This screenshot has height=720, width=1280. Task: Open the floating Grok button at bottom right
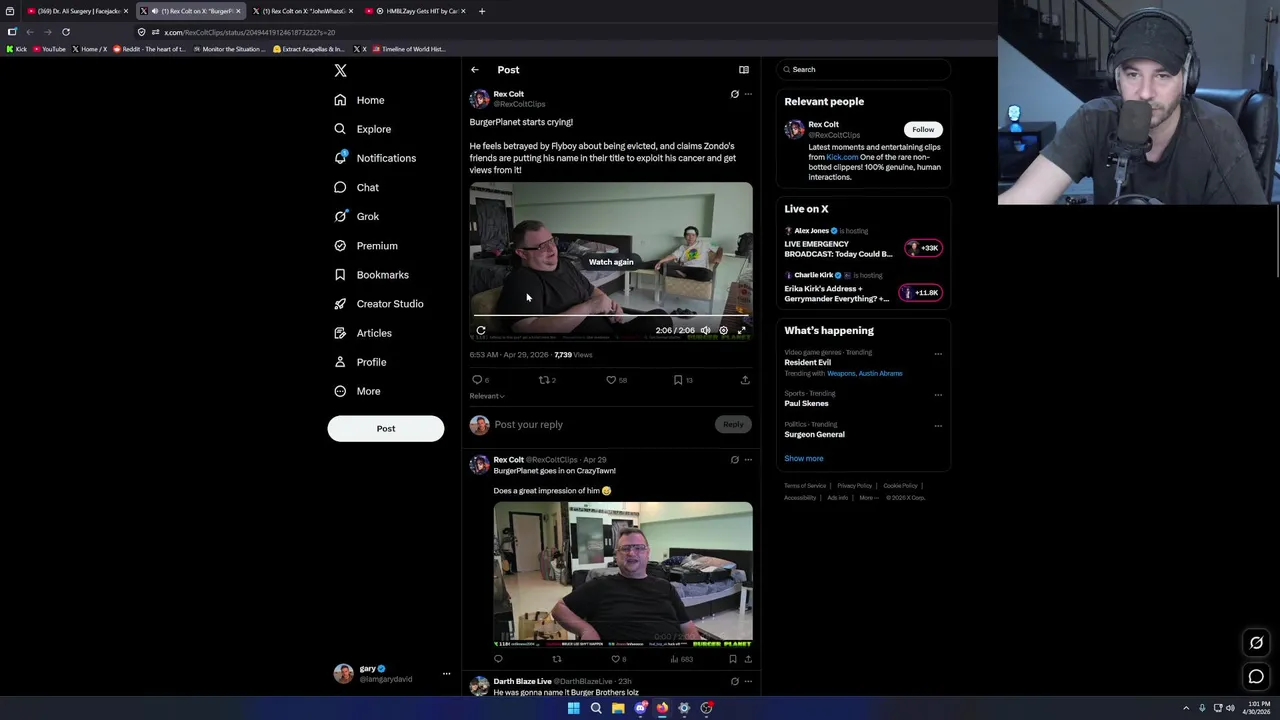click(x=1256, y=643)
